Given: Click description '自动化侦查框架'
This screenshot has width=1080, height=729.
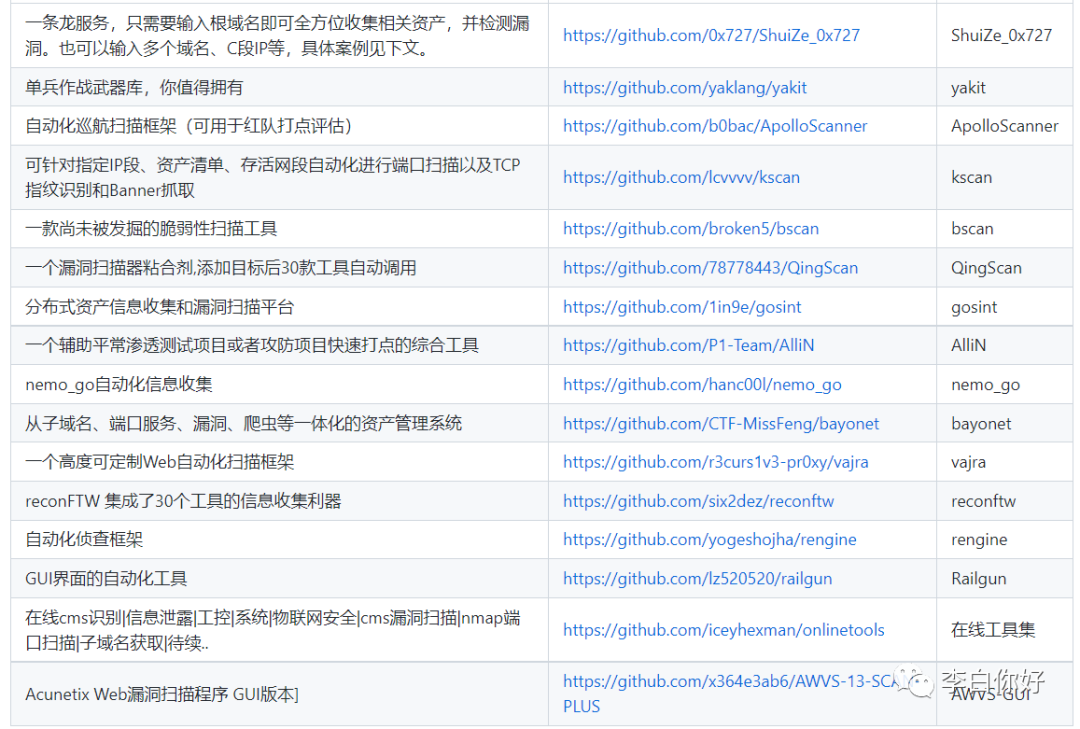Looking at the screenshot, I should coord(84,540).
